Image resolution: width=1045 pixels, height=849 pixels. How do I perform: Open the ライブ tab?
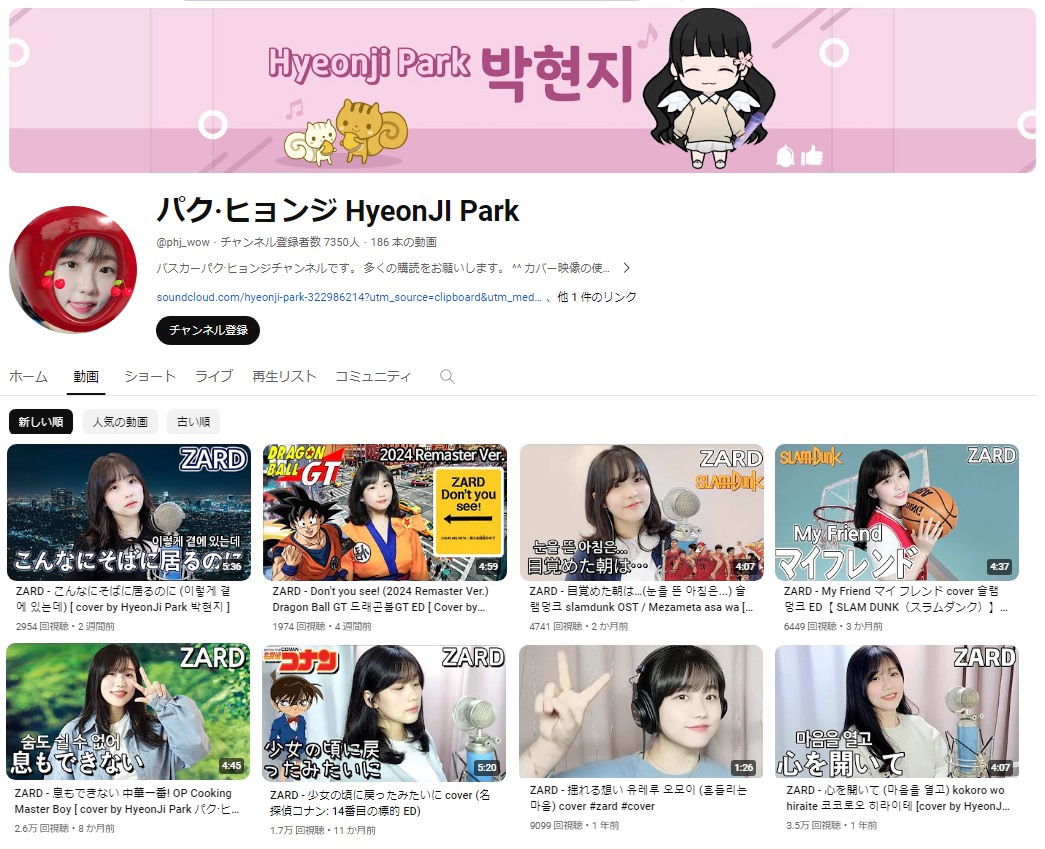pyautogui.click(x=214, y=377)
